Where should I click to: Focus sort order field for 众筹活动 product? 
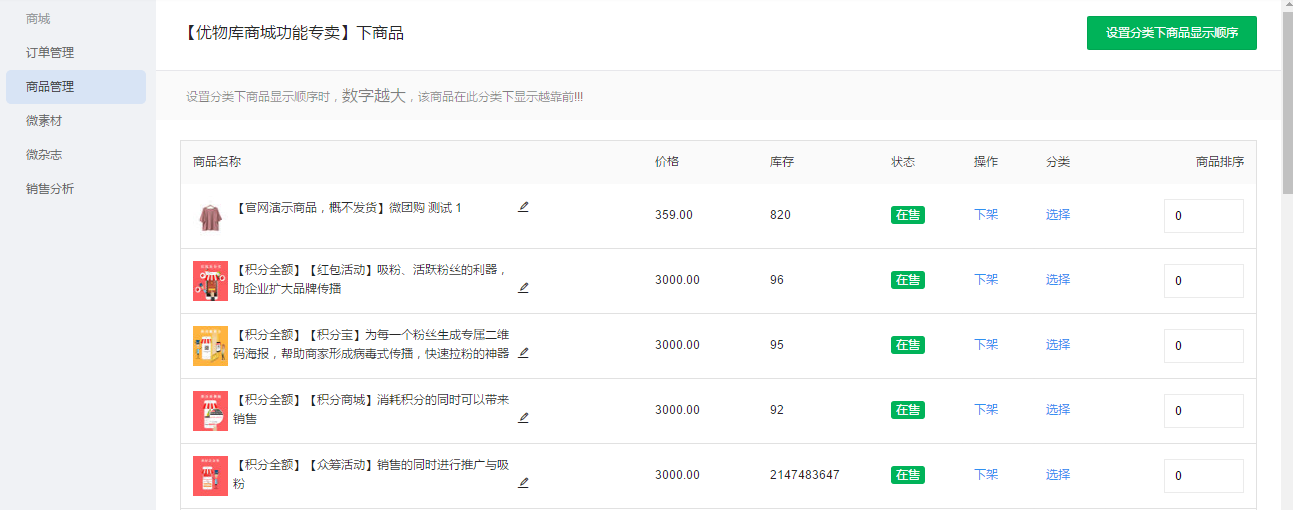pos(1203,476)
